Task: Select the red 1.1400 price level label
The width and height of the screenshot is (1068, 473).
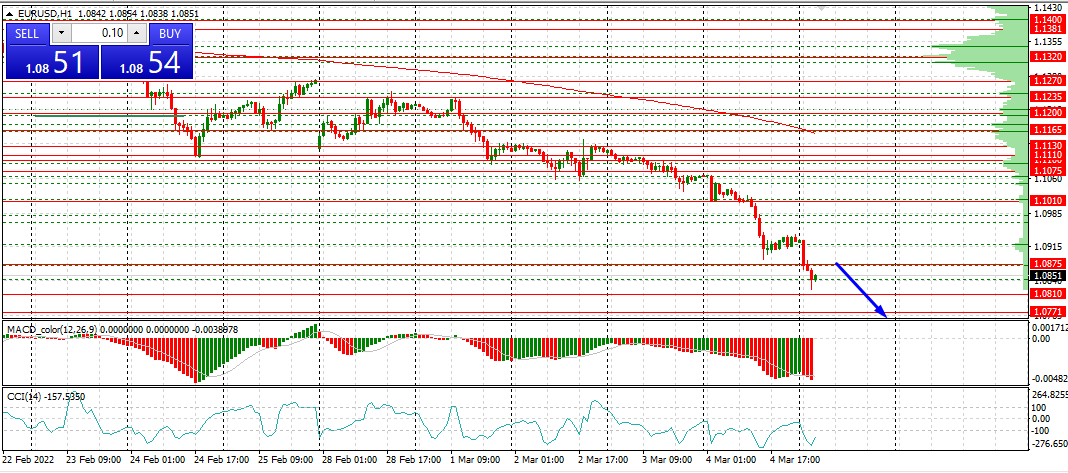Action: (1047, 20)
